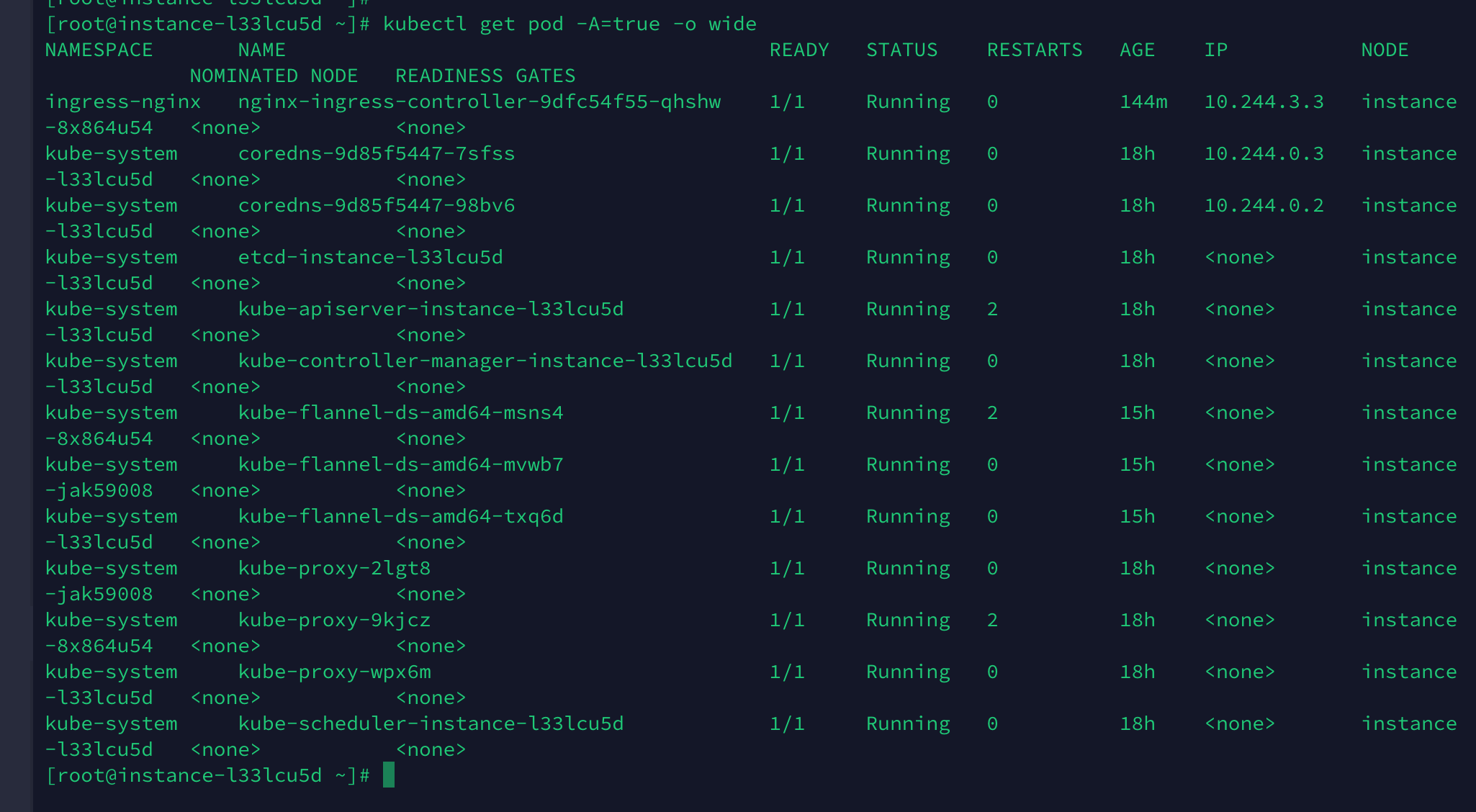Click the RESTARTS column header
The image size is (1476, 812).
pos(1034,50)
